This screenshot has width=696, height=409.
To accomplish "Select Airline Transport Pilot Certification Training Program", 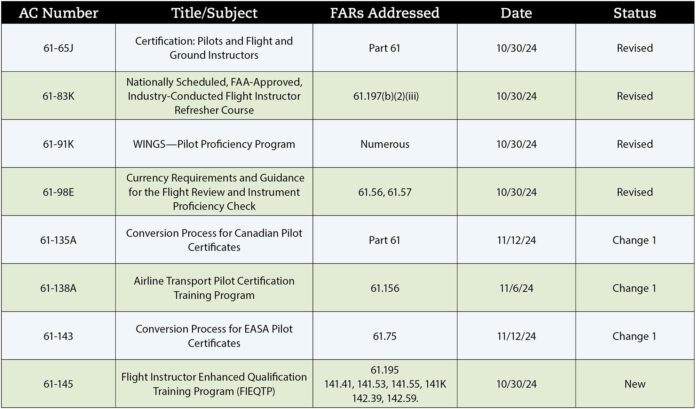I will pyautogui.click(x=214, y=288).
